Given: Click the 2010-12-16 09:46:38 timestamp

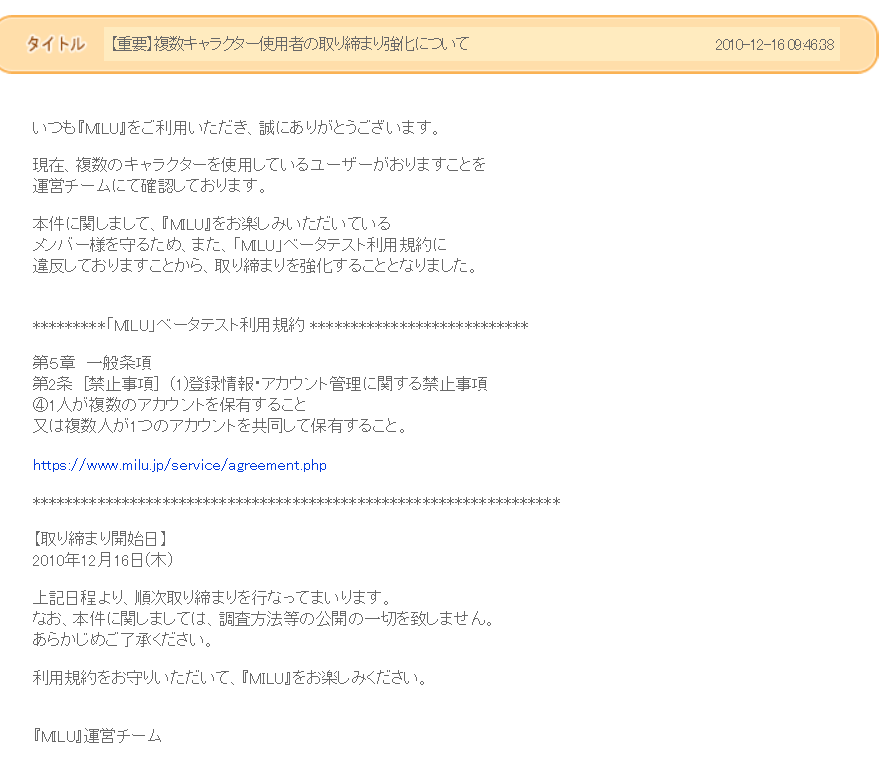Looking at the screenshot, I should [x=774, y=45].
